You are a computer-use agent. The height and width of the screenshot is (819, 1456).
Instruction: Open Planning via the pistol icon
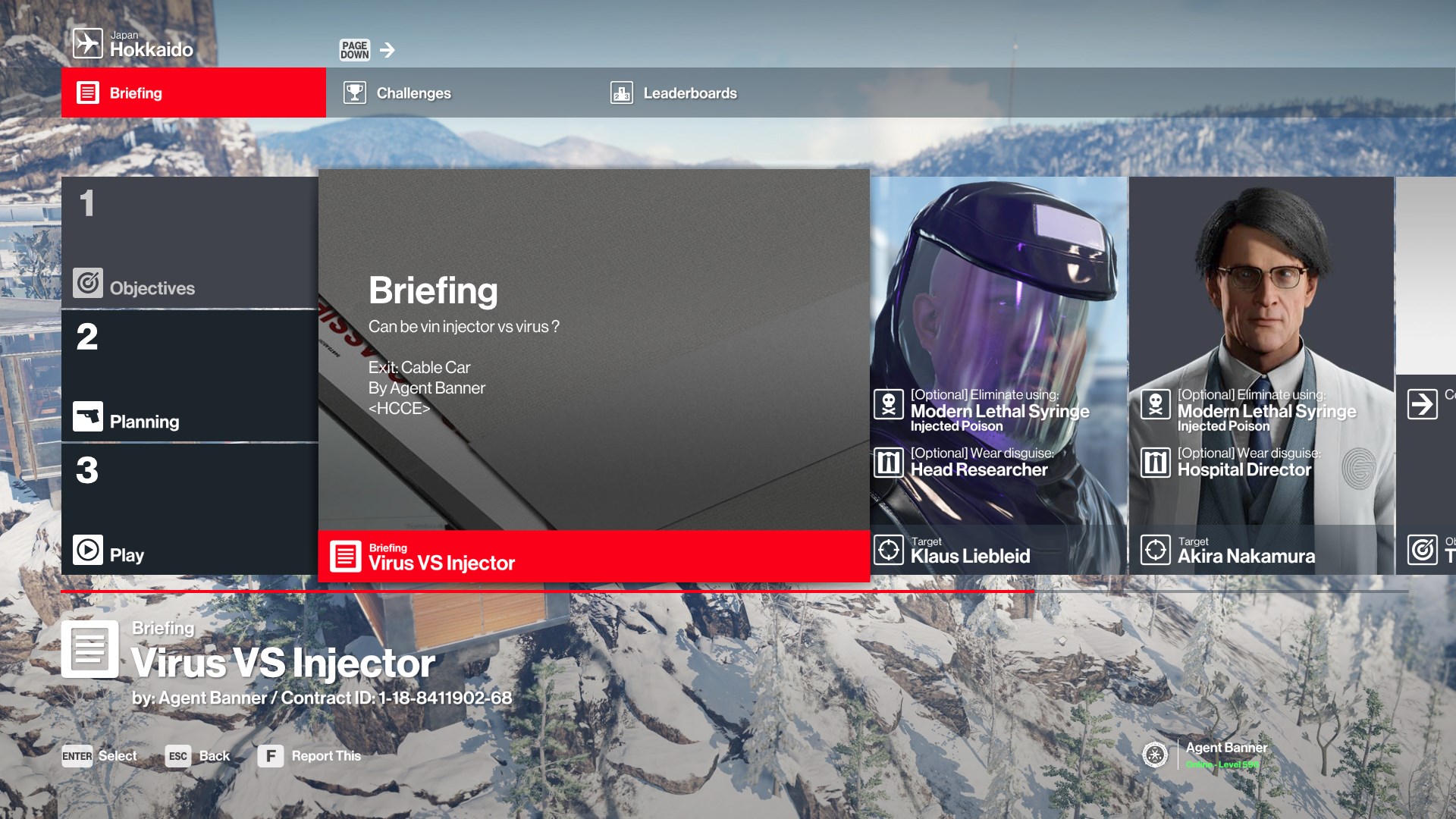[88, 416]
